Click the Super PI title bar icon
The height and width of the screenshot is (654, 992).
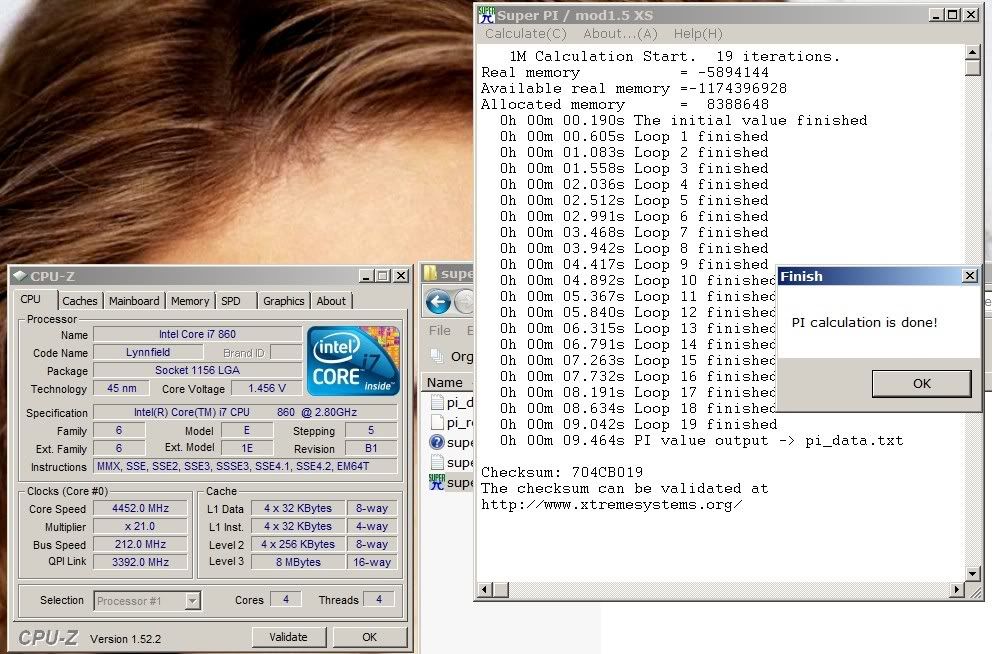click(x=487, y=14)
